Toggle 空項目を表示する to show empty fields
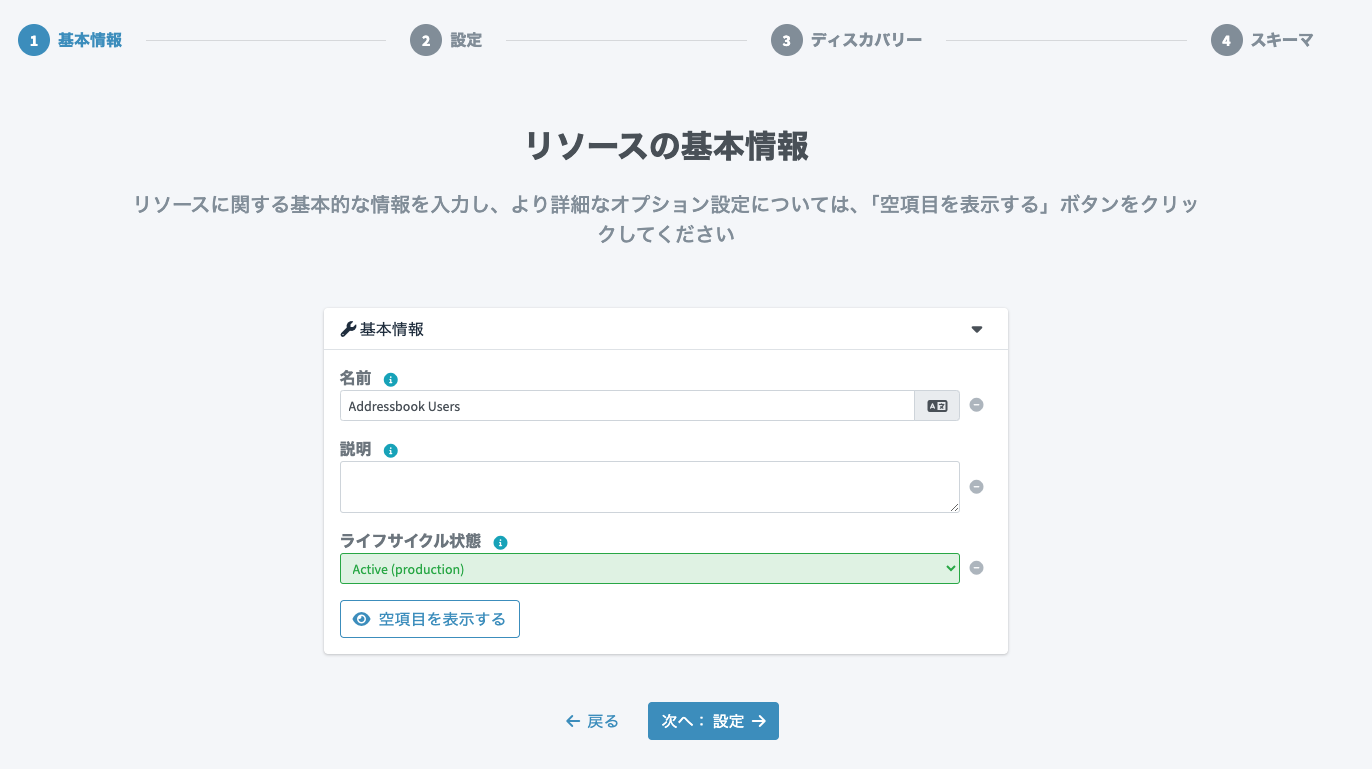The height and width of the screenshot is (769, 1372). point(430,619)
